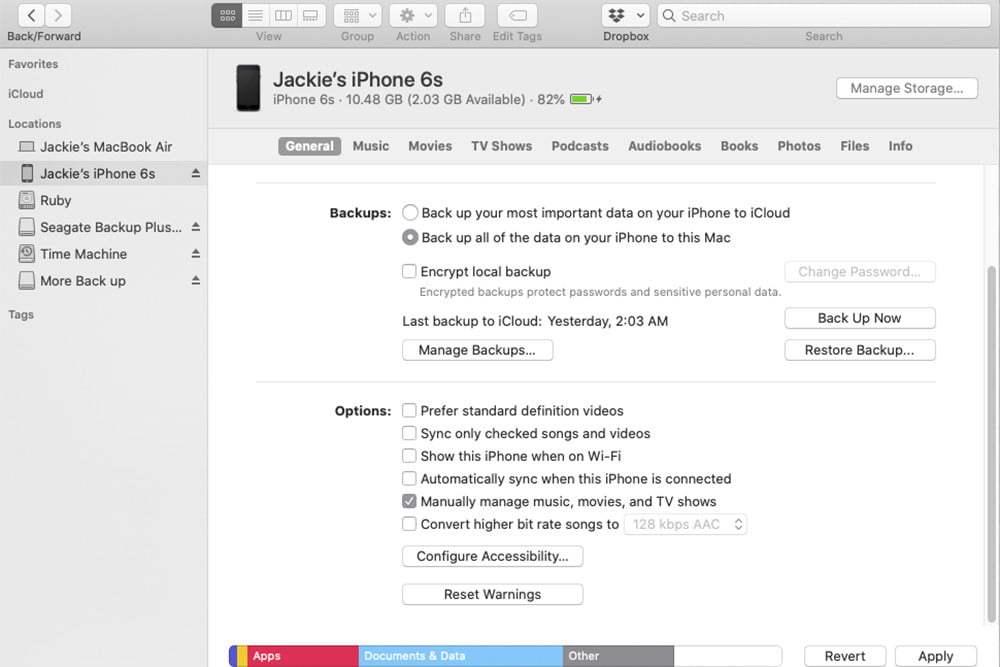
Task: Click Restore Backup
Action: (x=860, y=350)
